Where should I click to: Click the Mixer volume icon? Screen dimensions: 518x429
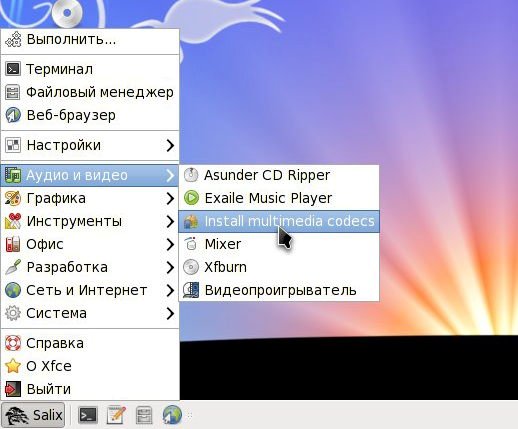click(191, 244)
